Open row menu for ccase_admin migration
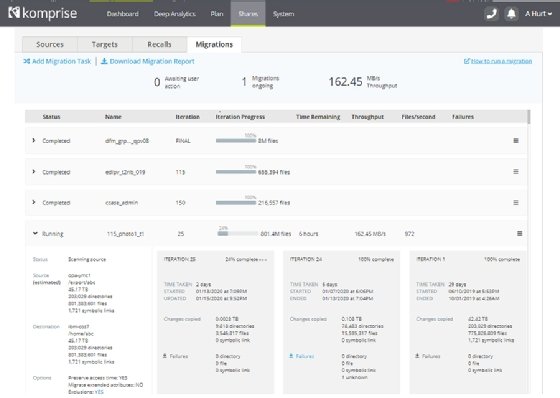This screenshot has height=398, width=560. (516, 203)
